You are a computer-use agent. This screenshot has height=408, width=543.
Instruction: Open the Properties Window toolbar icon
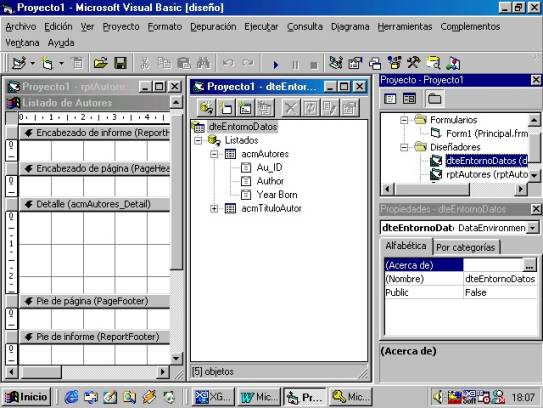pos(355,63)
